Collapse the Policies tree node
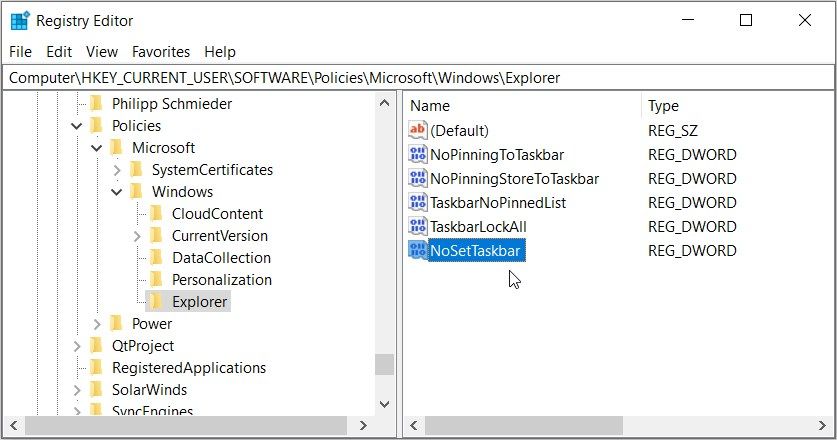 point(77,126)
